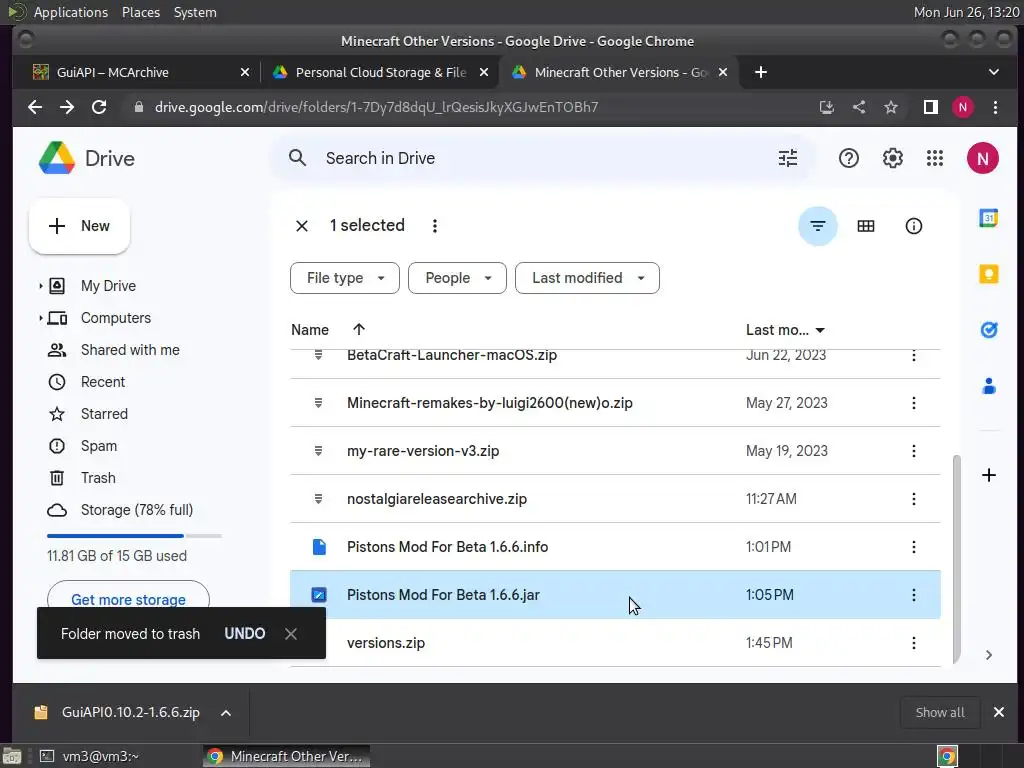Viewport: 1024px width, 768px height.
Task: Open more actions for Pistons Mod .info file
Action: point(913,547)
